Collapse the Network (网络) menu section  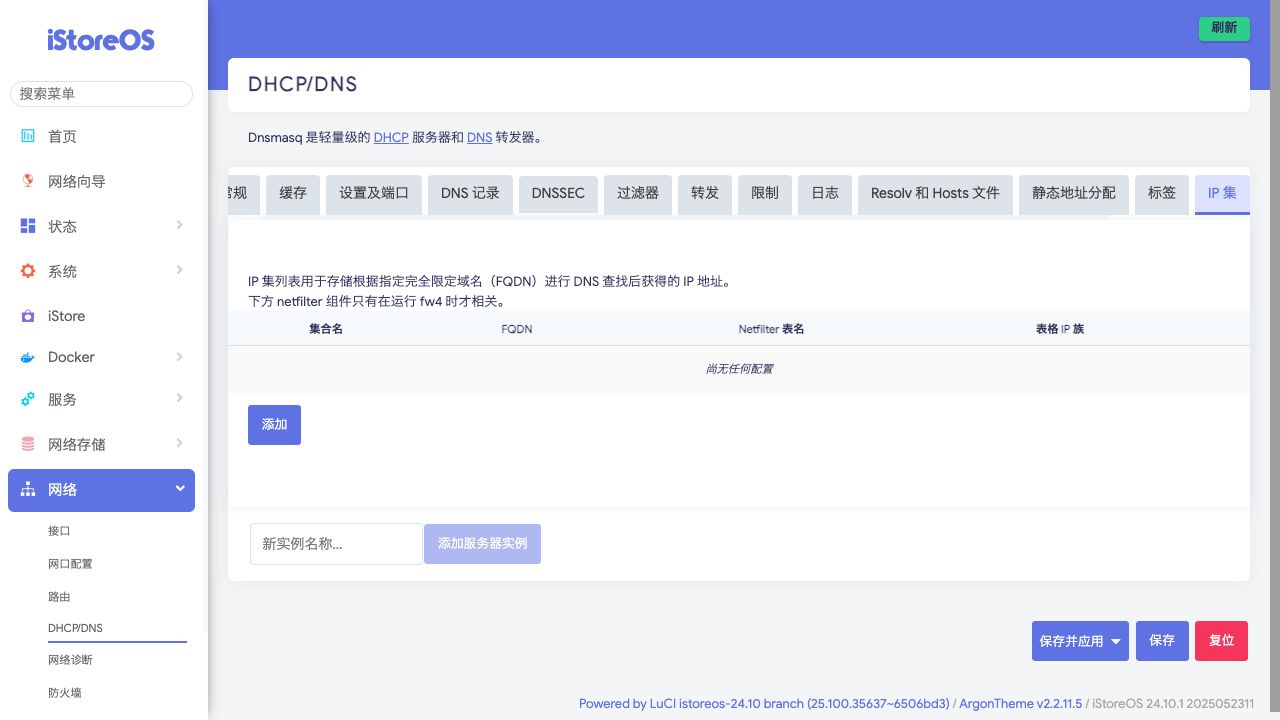click(180, 488)
